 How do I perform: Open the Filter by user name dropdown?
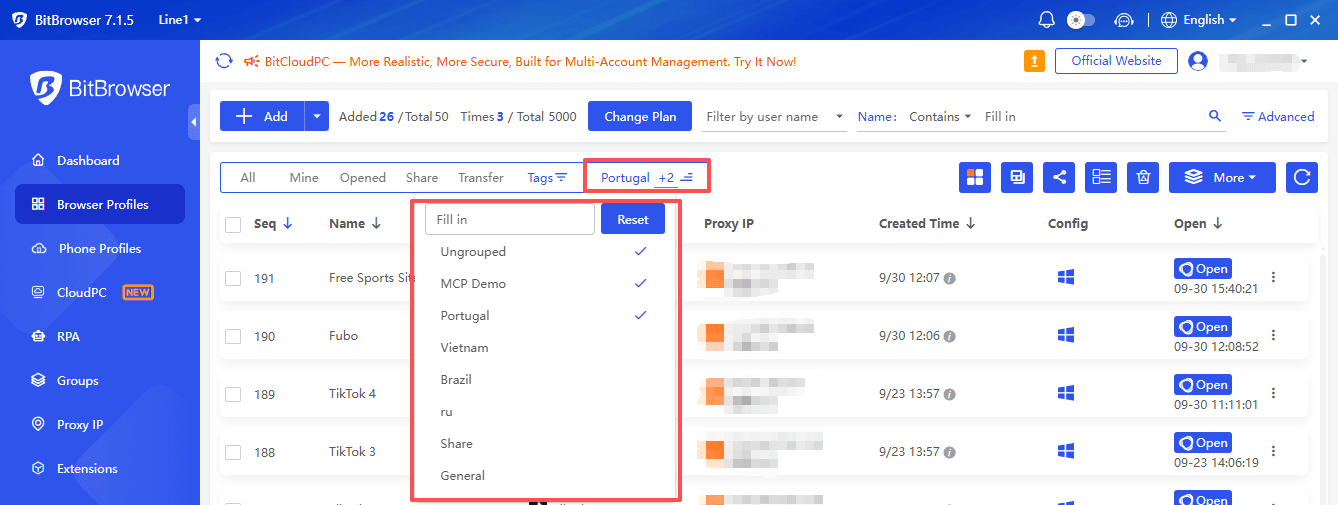point(775,117)
